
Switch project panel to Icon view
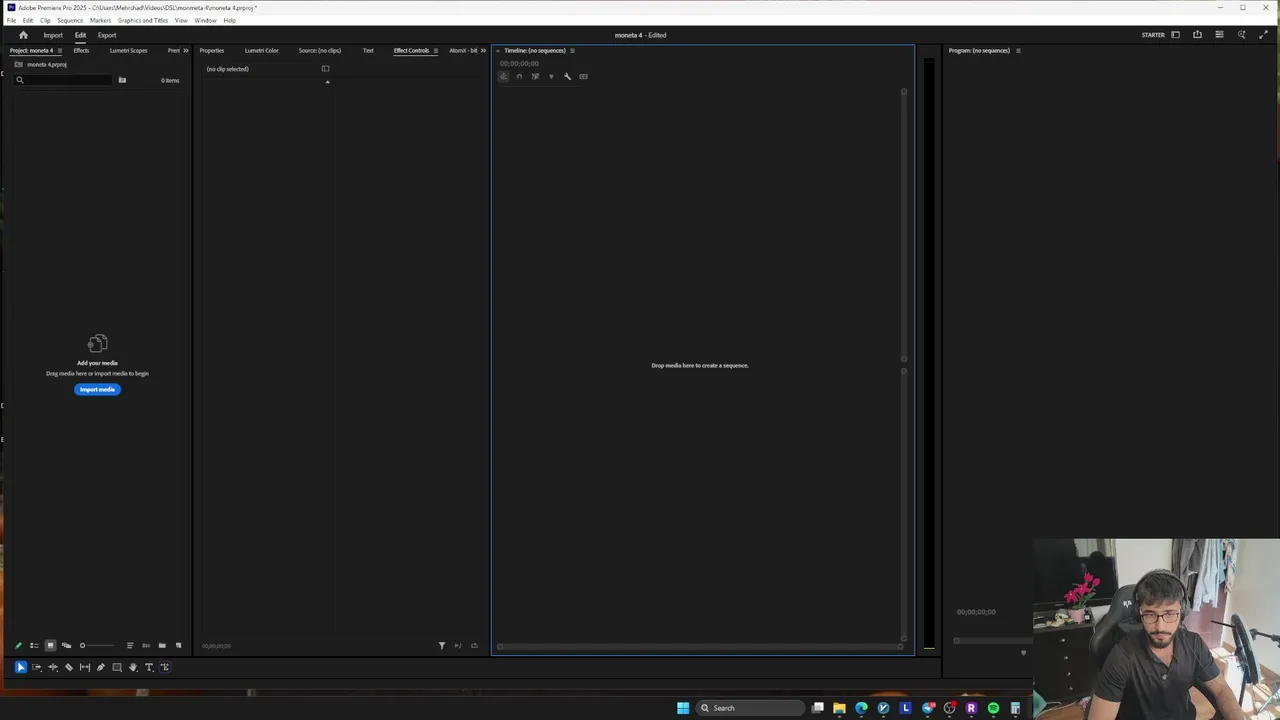click(50, 645)
